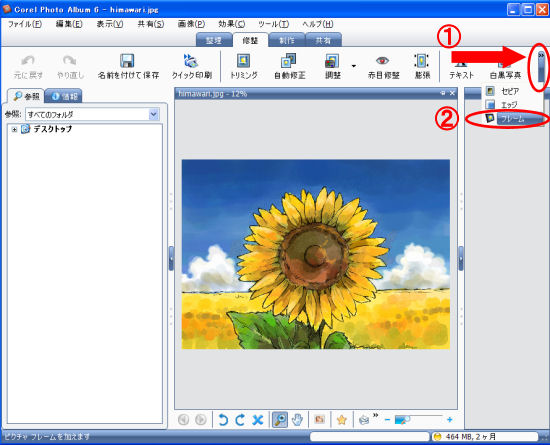Screen dimensions: 550x445
Task: Open the 効果(C) menu
Action: [x=232, y=24]
